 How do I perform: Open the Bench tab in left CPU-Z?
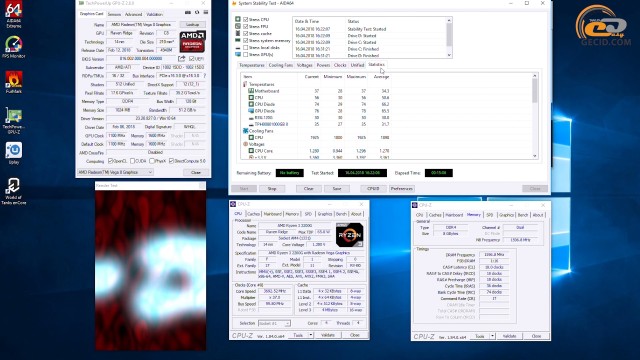coord(341,214)
